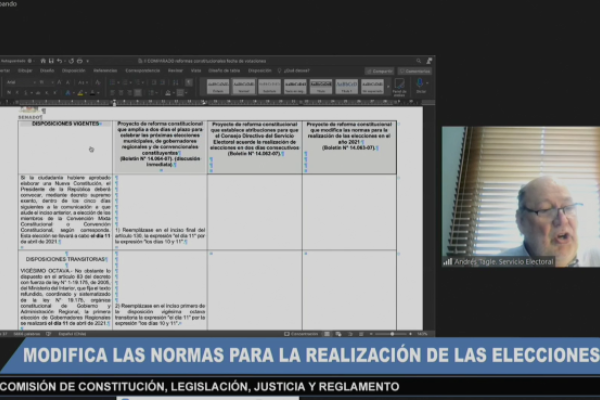Select justify alignment icon
The height and width of the screenshot is (400, 600).
pyautogui.click(x=138, y=93)
